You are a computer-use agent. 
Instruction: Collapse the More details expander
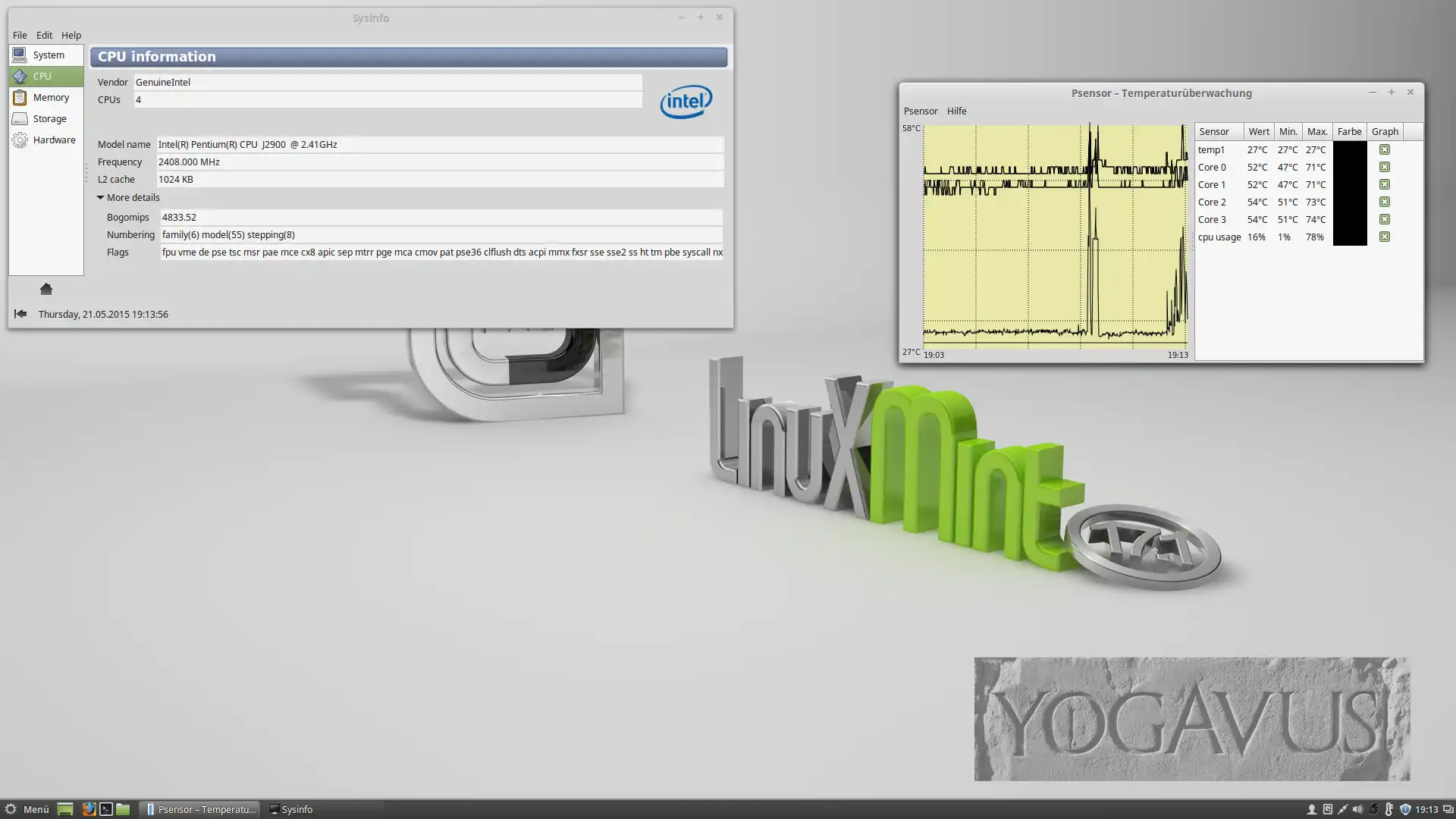click(x=100, y=197)
